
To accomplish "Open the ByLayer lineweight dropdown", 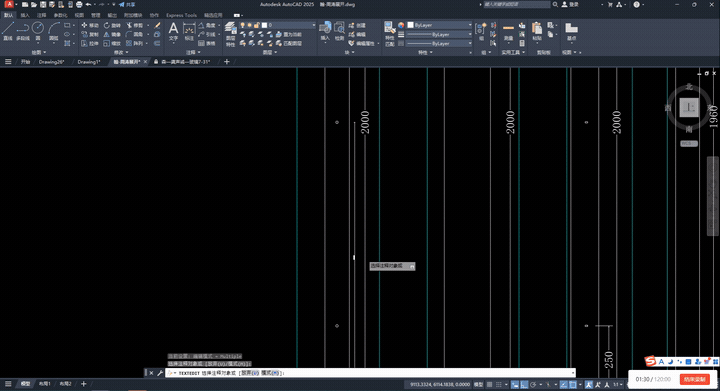I will [440, 34].
